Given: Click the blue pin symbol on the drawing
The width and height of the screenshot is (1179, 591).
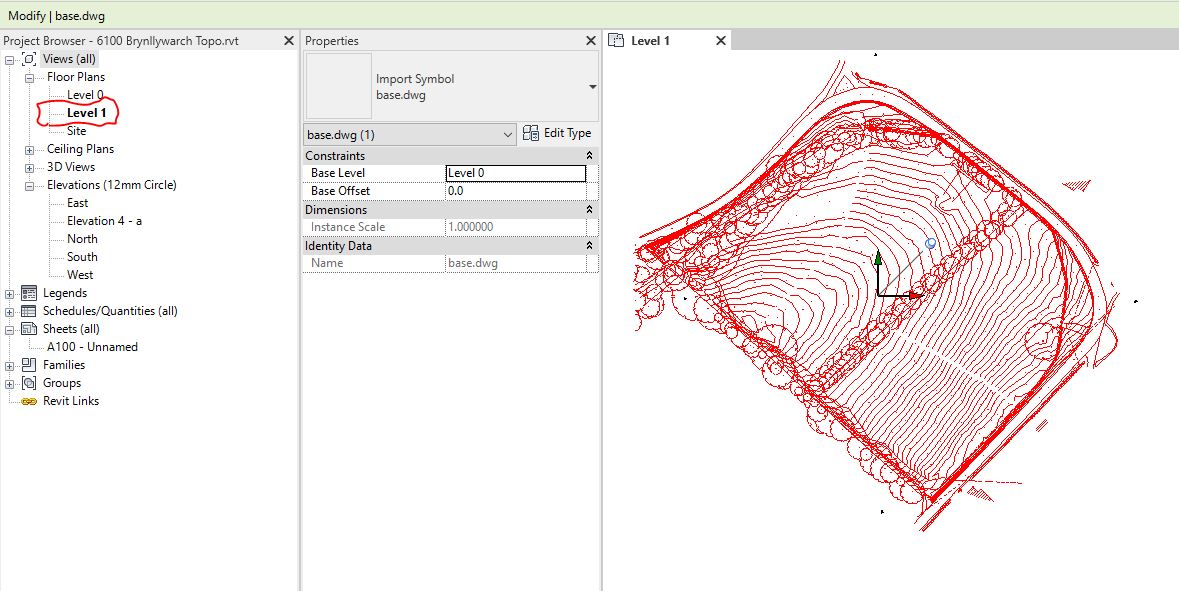Looking at the screenshot, I should (930, 244).
